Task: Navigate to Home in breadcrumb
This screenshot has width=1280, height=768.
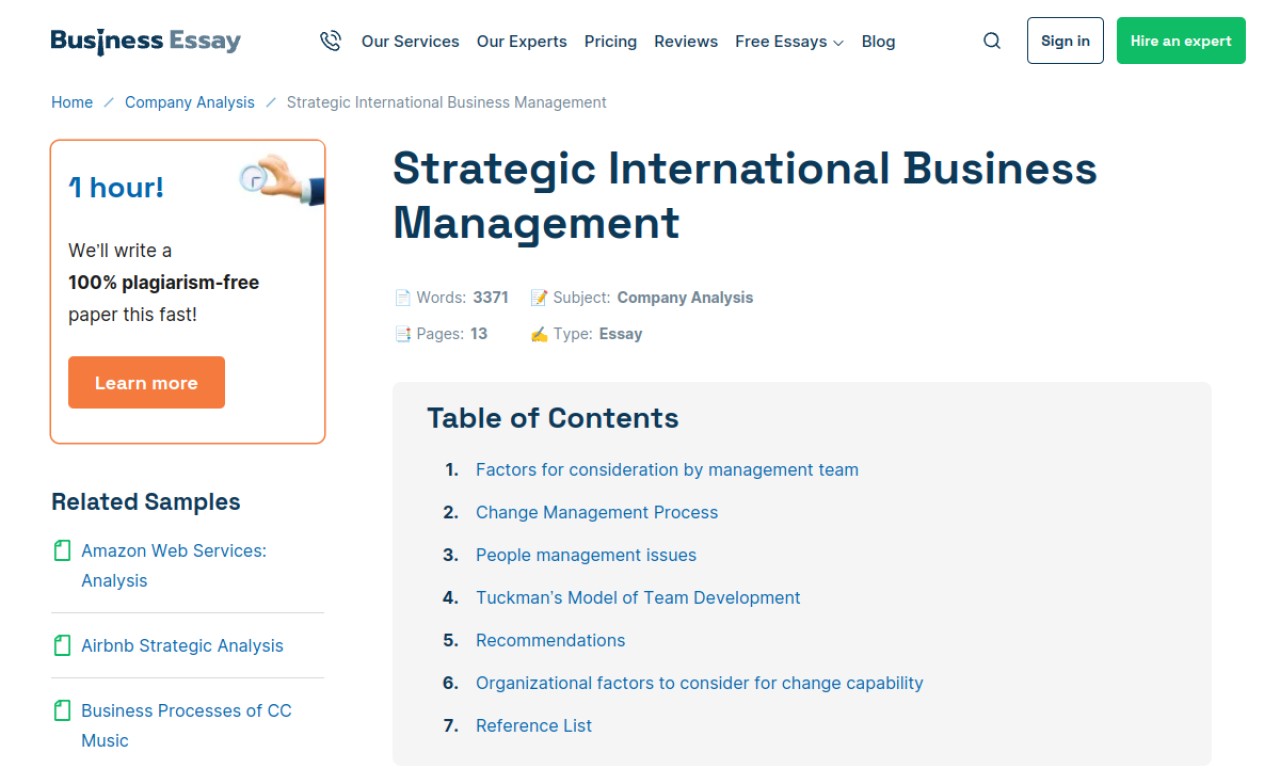Action: 72,102
